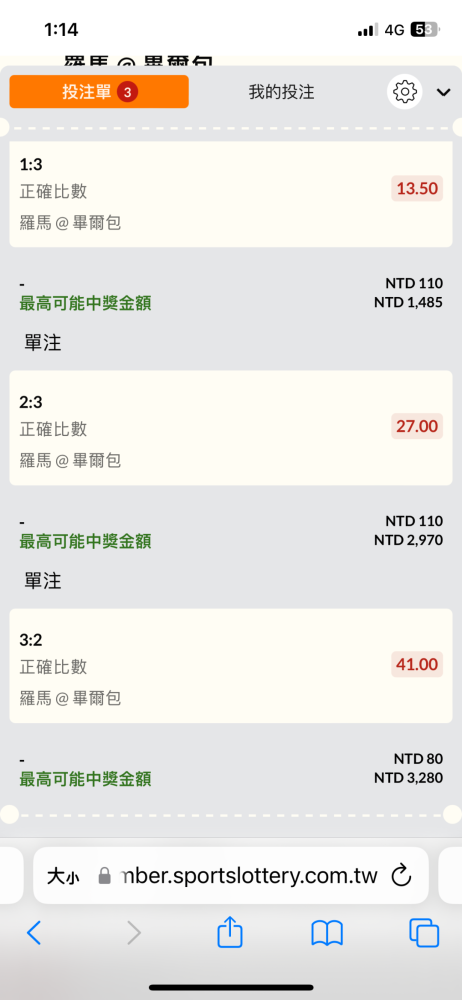The width and height of the screenshot is (462, 1000).
Task: Select 13.50 odds for 1:3 score
Action: tap(417, 189)
